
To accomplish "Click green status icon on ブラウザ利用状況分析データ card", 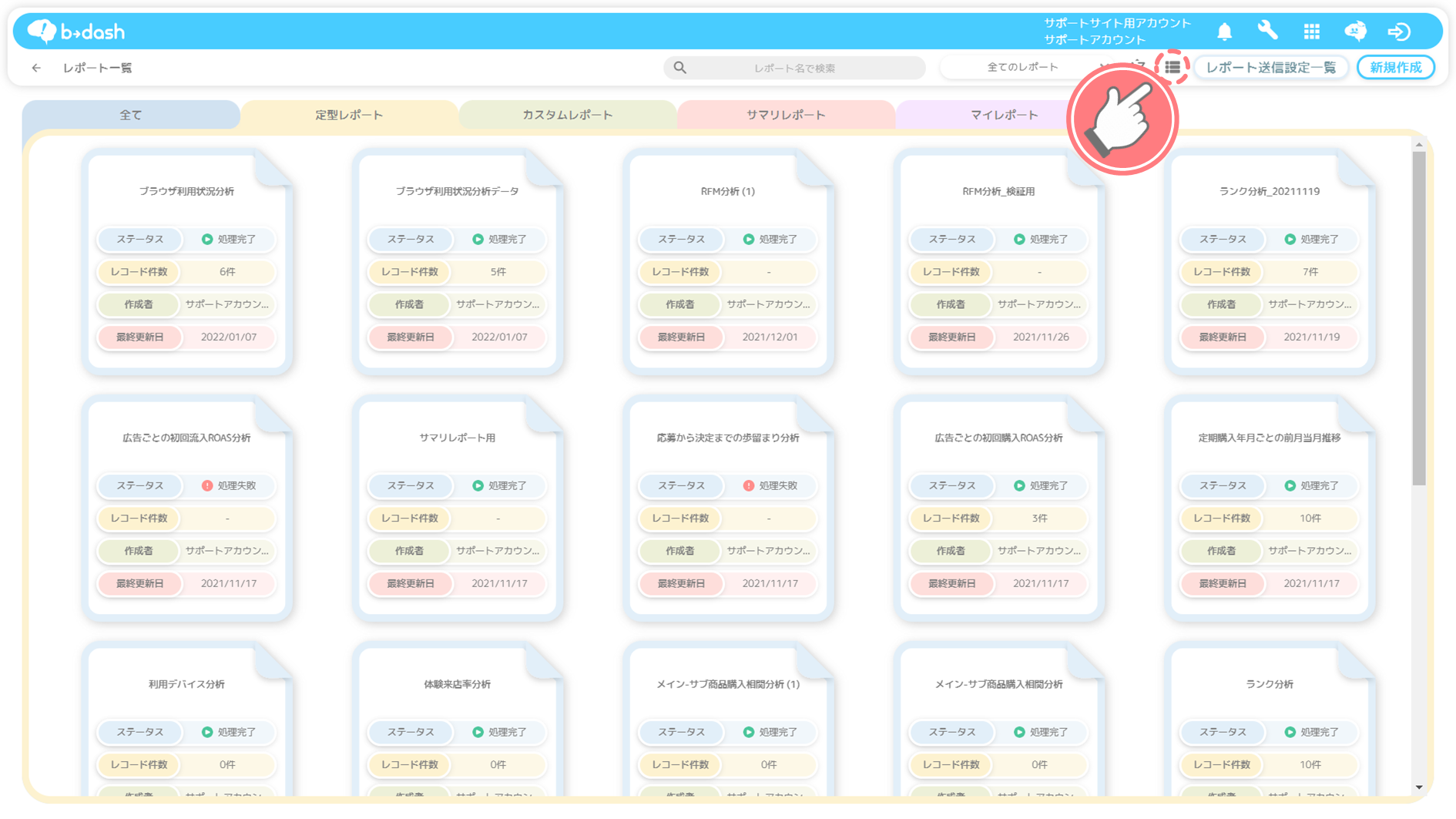I will (x=478, y=240).
